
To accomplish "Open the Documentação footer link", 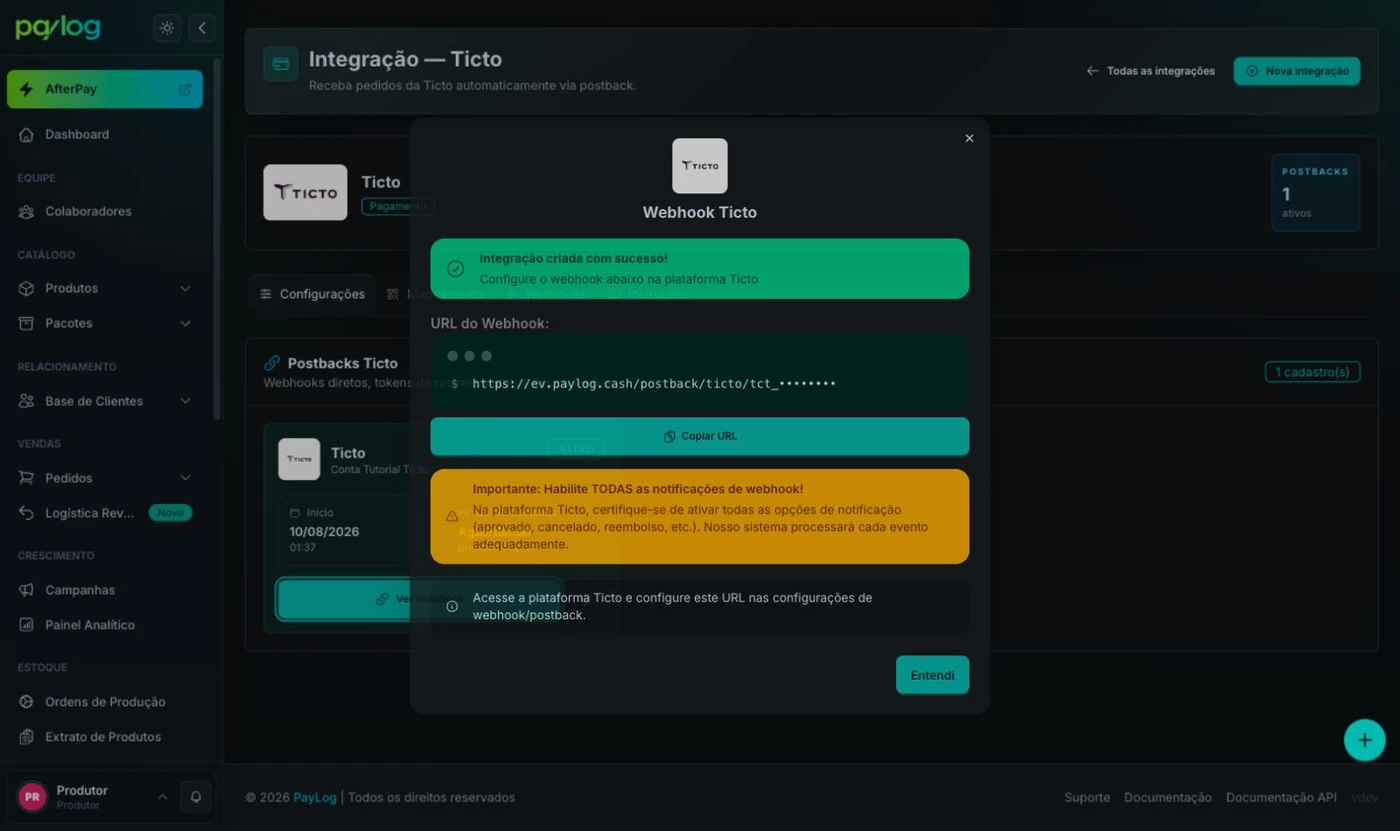I will pyautogui.click(x=1168, y=797).
